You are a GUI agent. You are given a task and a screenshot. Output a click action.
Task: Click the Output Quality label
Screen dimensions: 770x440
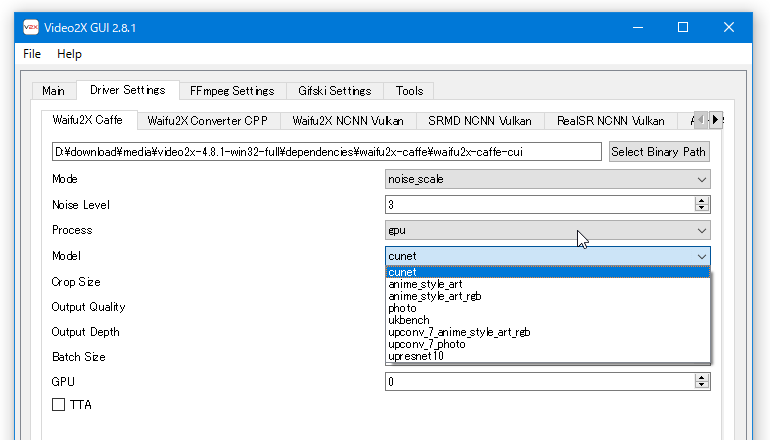88,307
